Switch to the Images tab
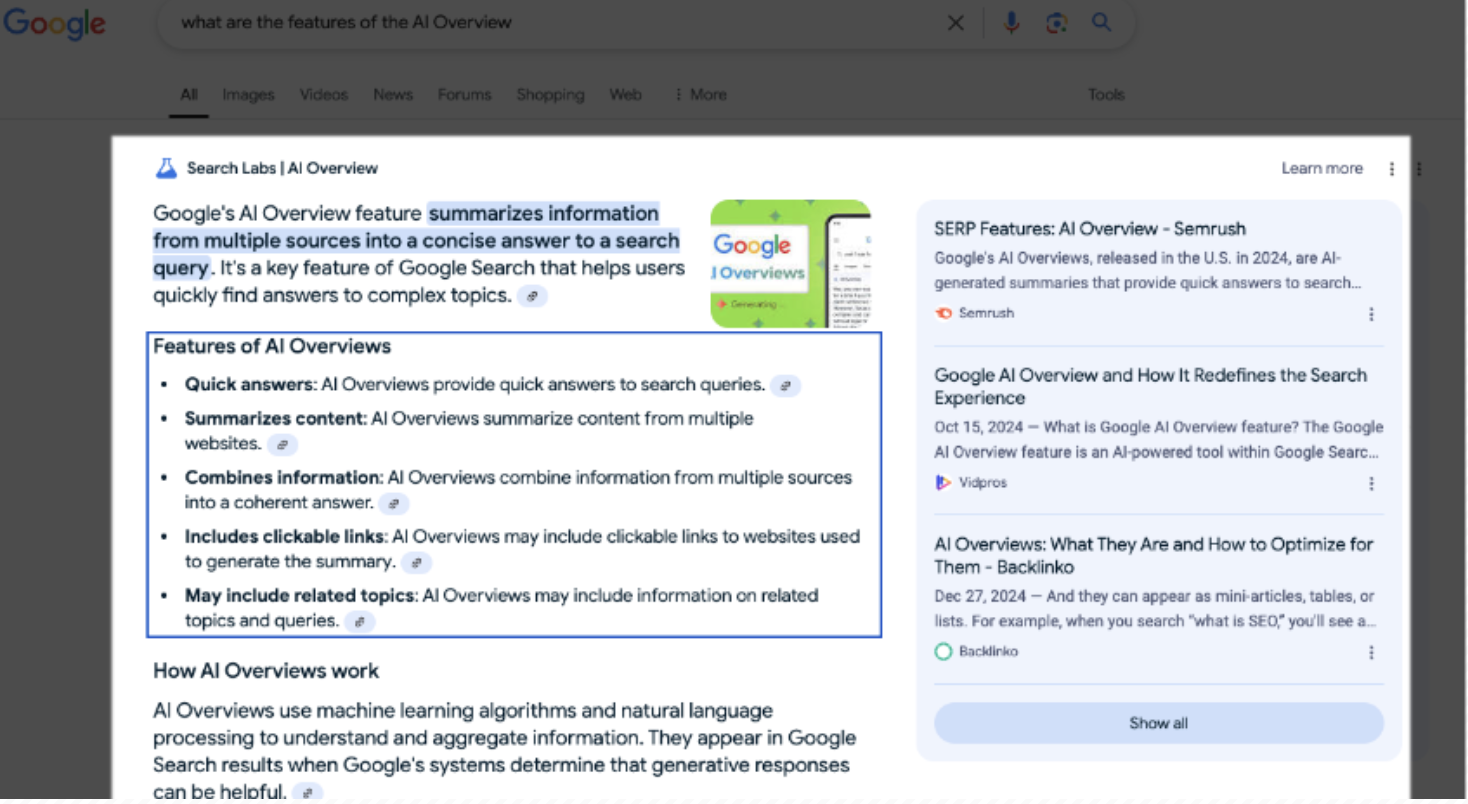This screenshot has height=804, width=1468. point(248,95)
